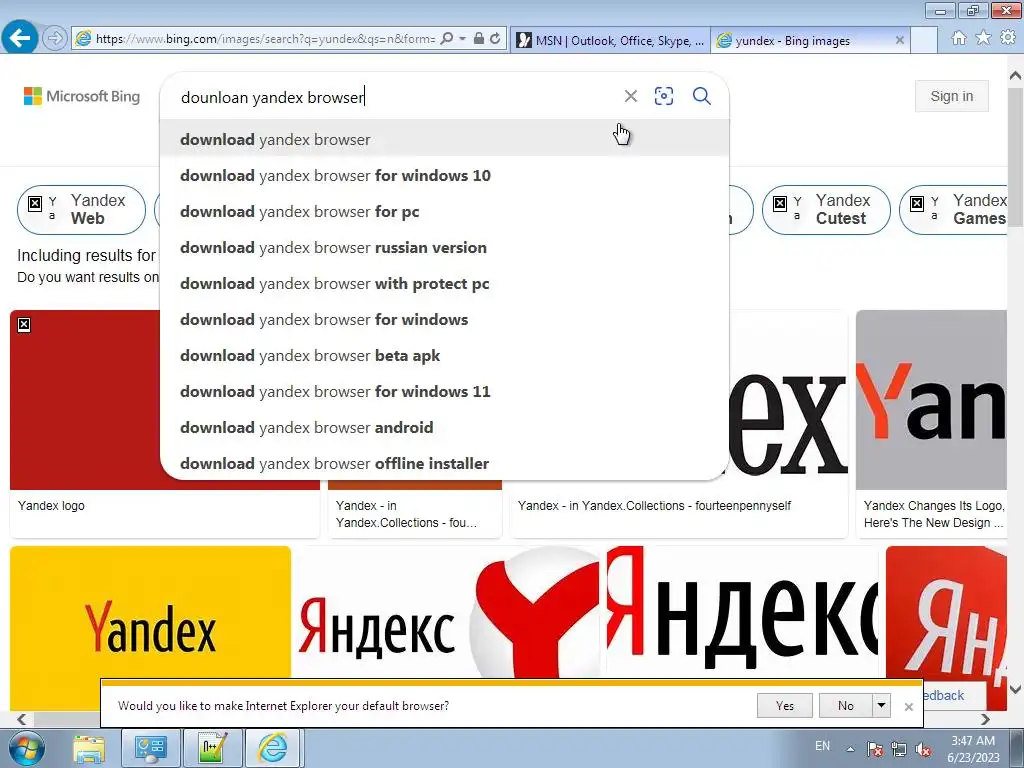Click the Microsoft Bing logo
1024x768 pixels.
82,96
